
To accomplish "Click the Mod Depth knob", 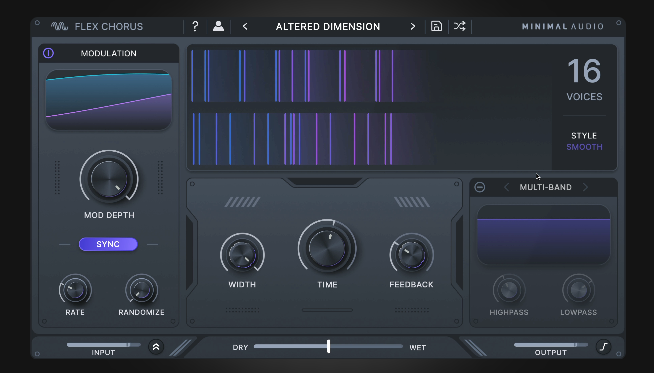I will click(109, 179).
